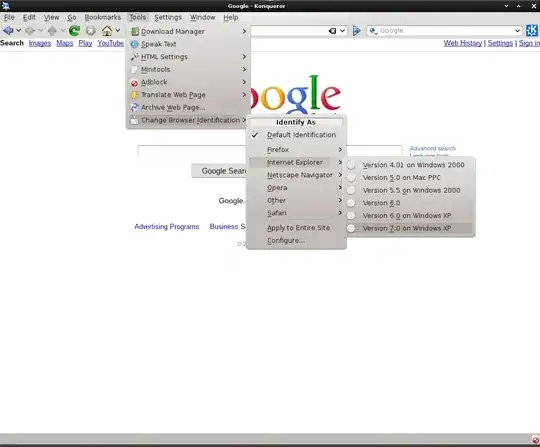This screenshot has width=540, height=447.
Task: Click the Stop loading toolbar icon
Action: pos(91,31)
